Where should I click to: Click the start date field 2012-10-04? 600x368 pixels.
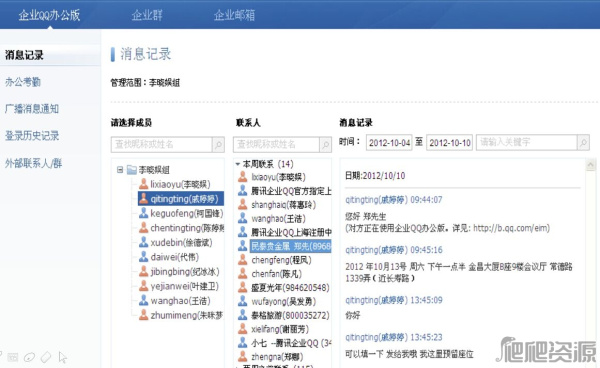389,143
